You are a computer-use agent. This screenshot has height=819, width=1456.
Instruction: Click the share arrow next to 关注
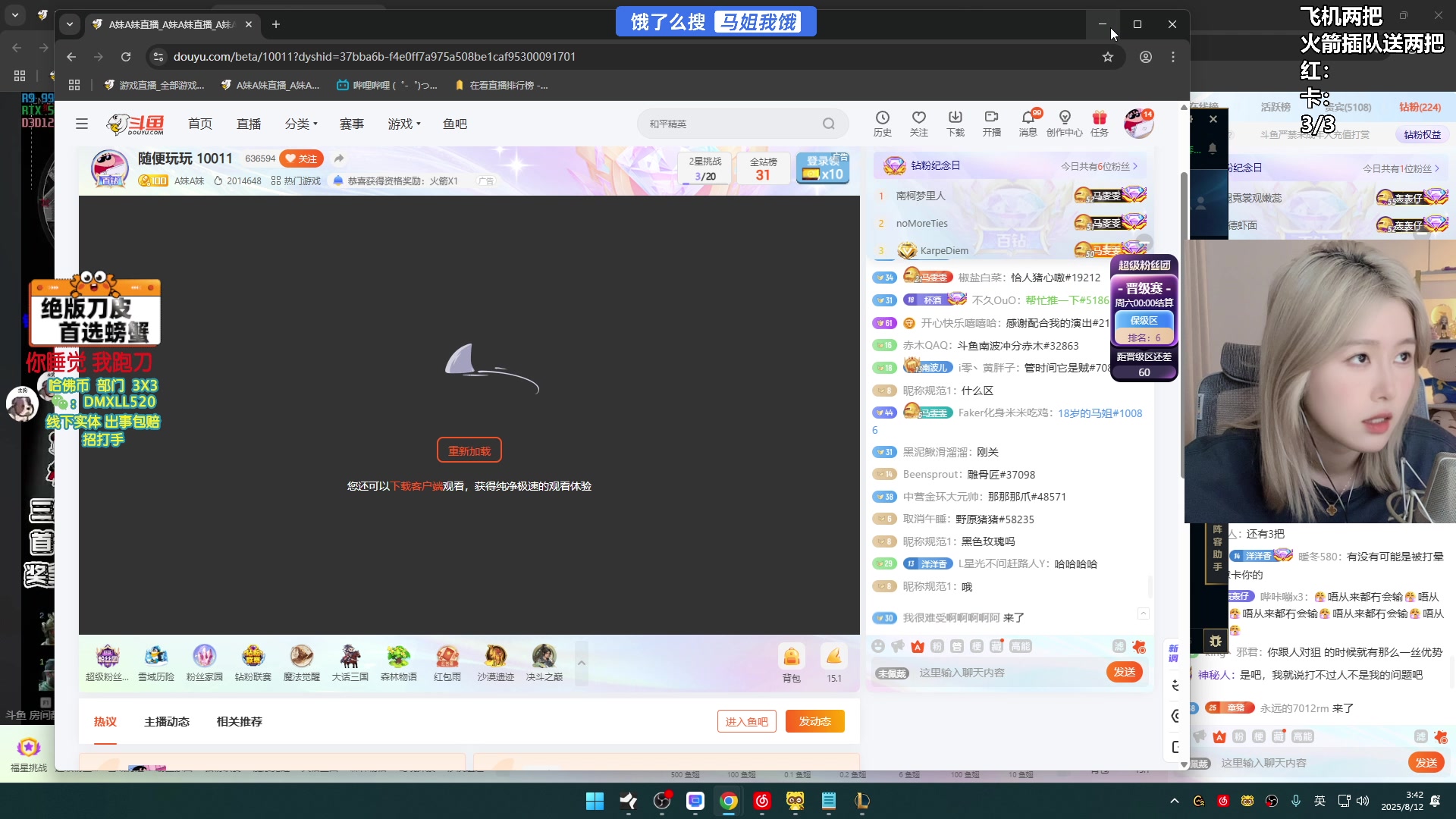[x=339, y=158]
